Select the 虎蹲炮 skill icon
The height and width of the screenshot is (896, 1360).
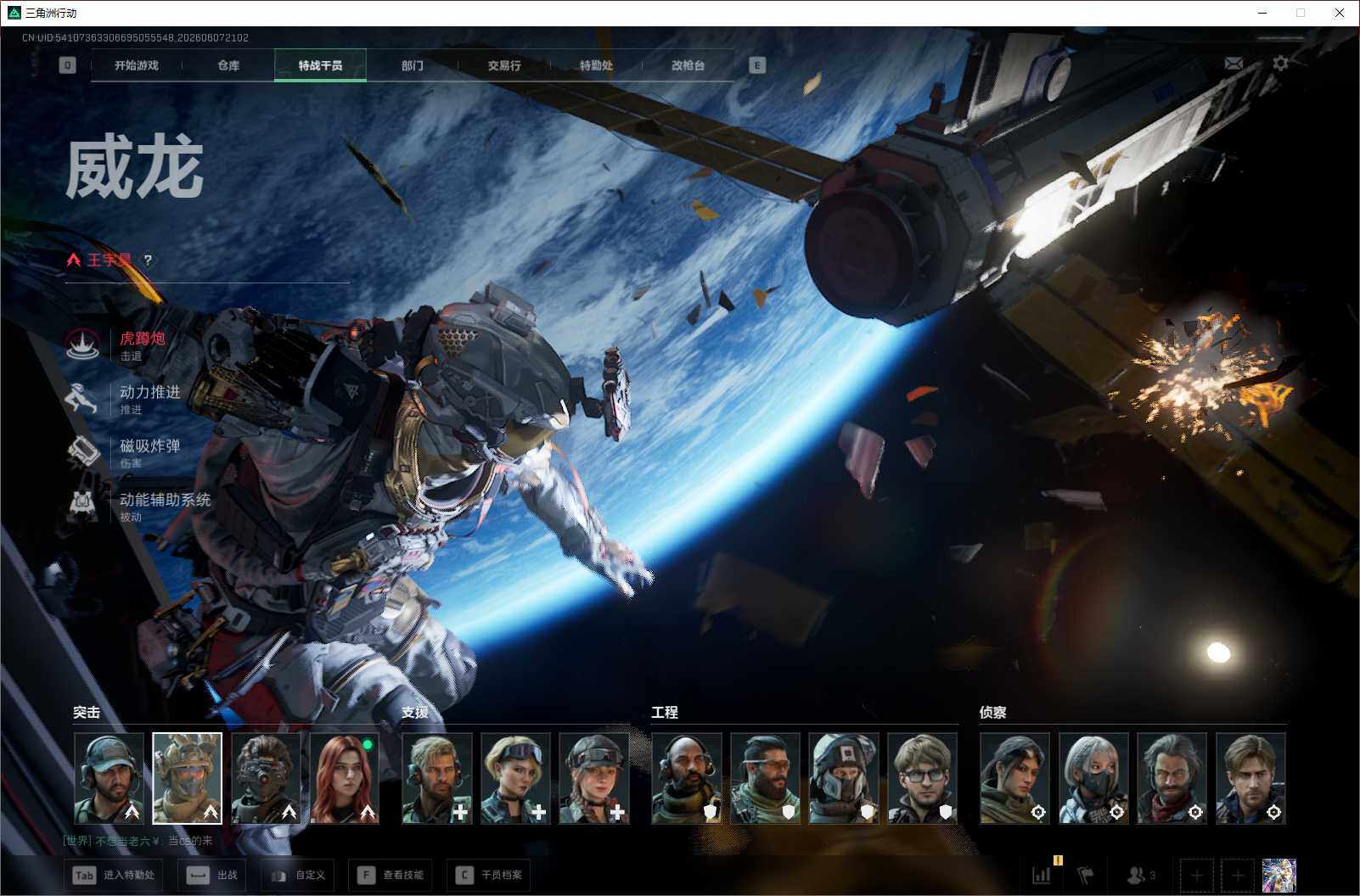pos(83,344)
